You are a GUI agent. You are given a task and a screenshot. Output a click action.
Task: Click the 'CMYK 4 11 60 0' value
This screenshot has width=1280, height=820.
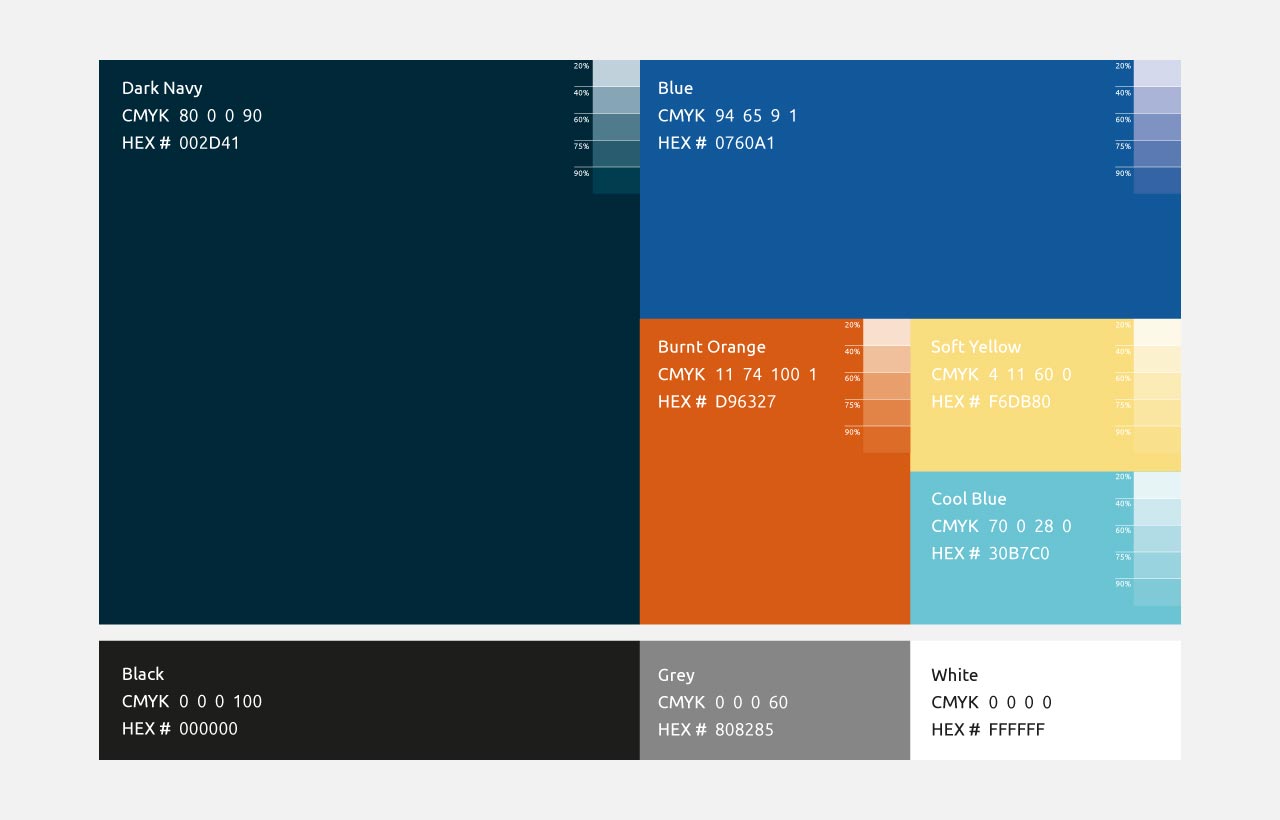click(1001, 375)
